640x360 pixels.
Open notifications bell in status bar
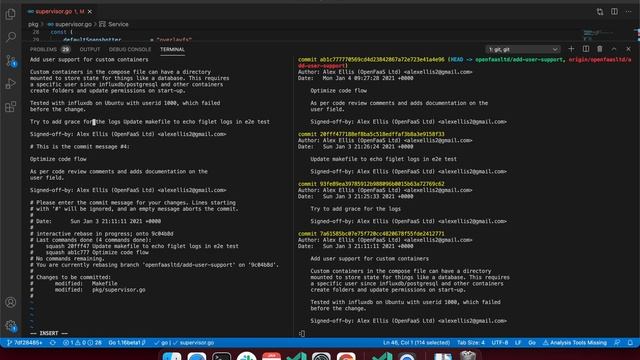630,342
